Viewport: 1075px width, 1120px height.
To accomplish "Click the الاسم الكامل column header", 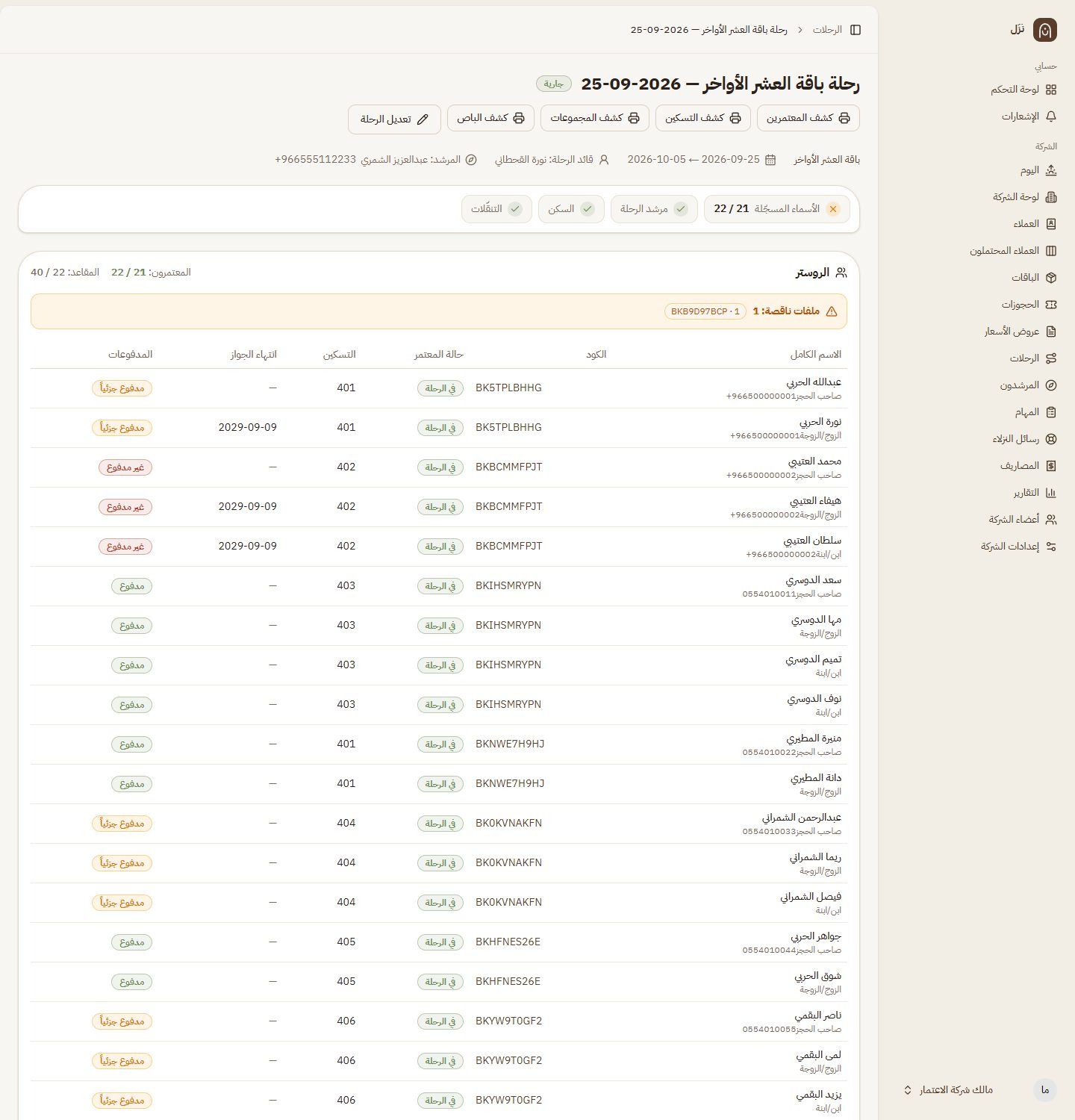I will pos(816,354).
